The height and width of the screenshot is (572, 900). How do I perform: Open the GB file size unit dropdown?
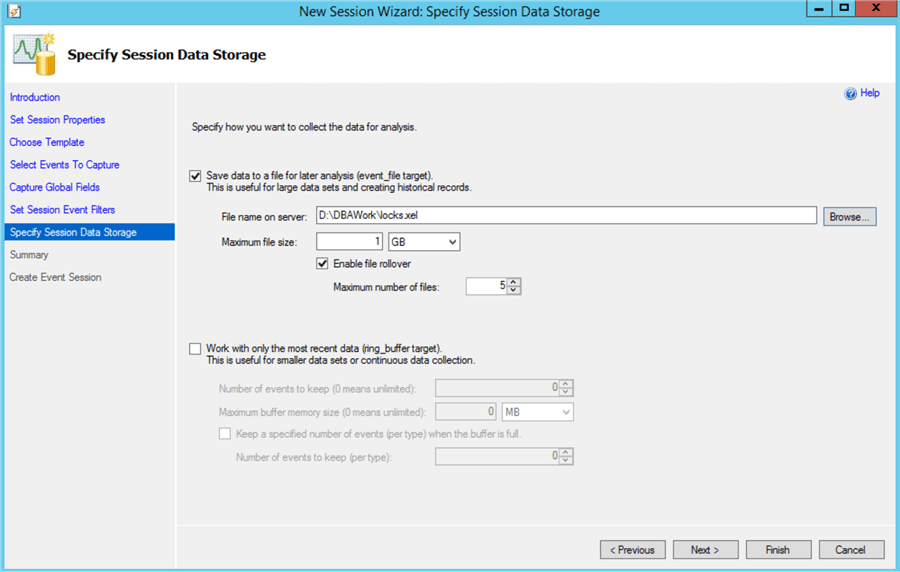pyautogui.click(x=423, y=241)
